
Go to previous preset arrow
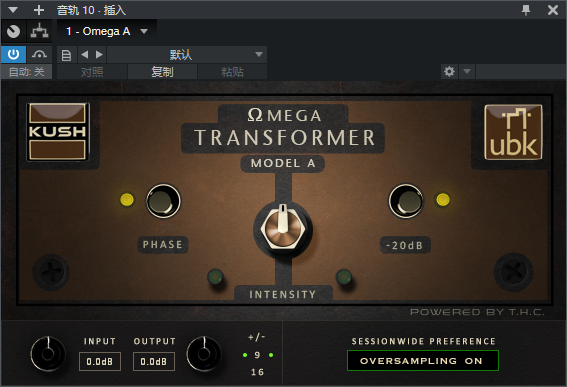85,55
